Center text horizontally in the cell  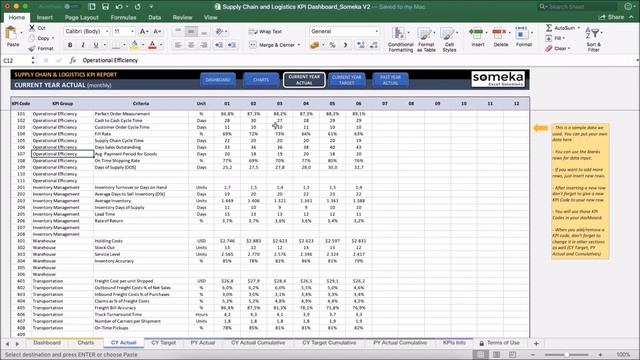(191, 45)
